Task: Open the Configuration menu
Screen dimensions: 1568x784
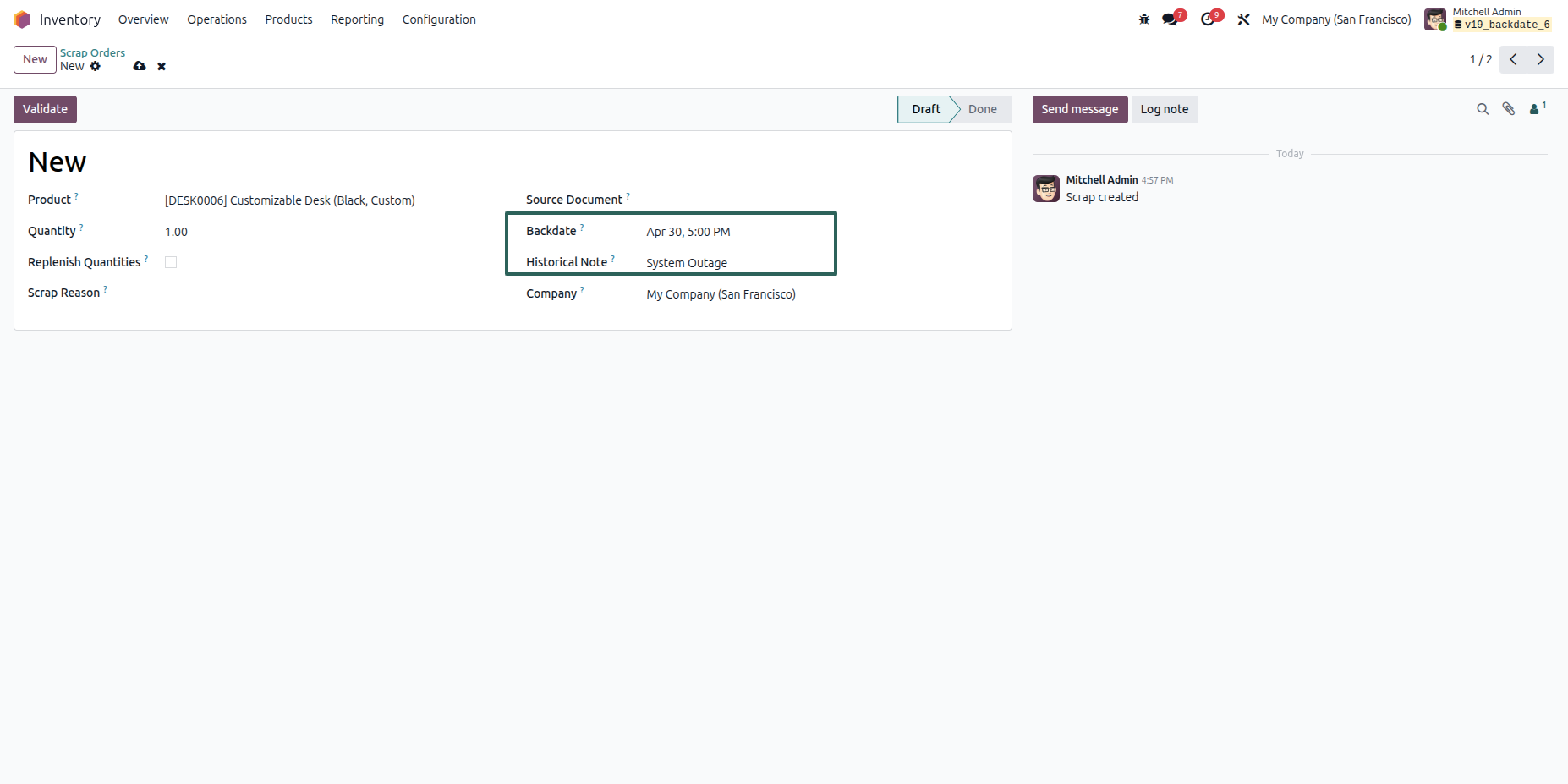Action: click(x=439, y=19)
